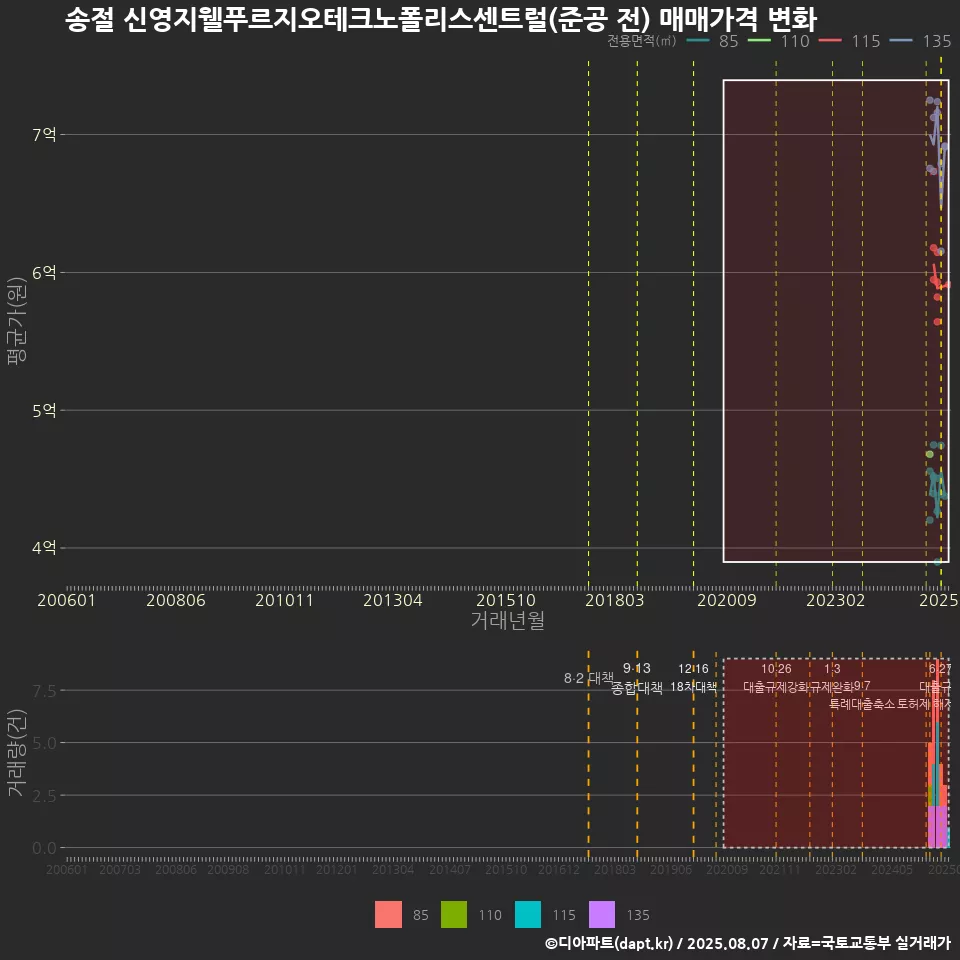Click the 7.5 volume axis label
This screenshot has width=960, height=960.
[44, 691]
